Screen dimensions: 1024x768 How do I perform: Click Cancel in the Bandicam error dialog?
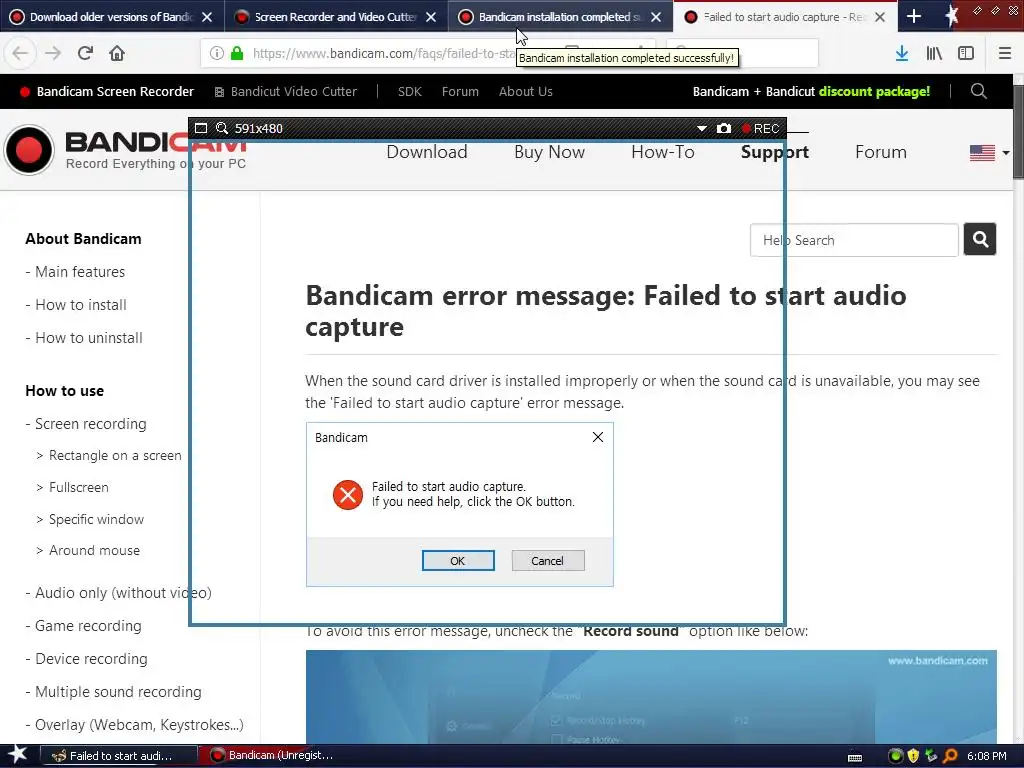[x=547, y=560]
